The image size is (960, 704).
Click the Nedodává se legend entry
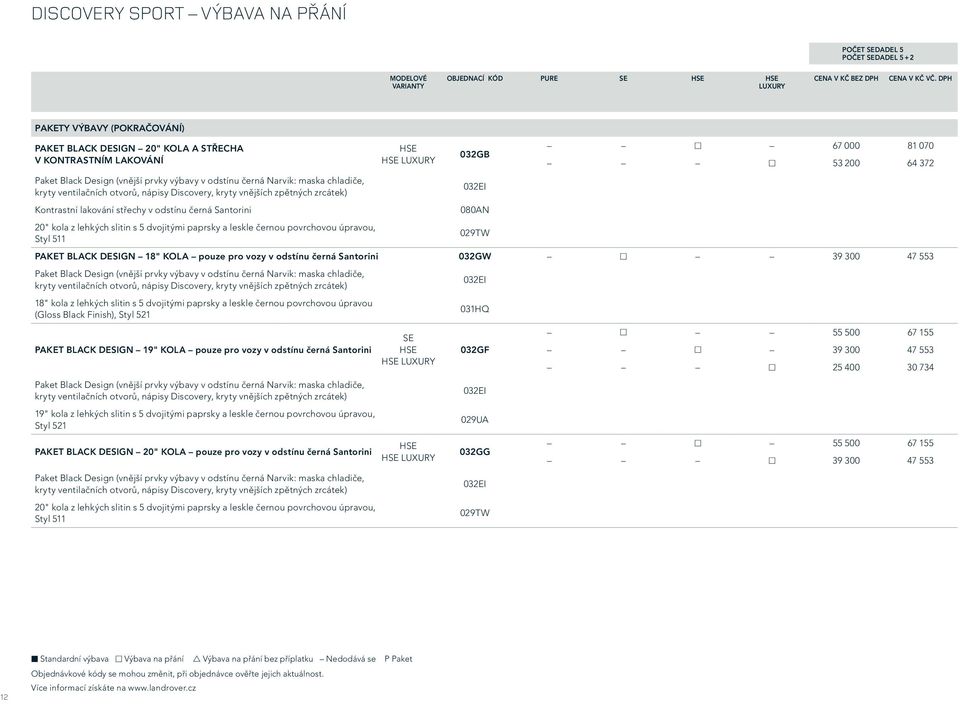click(x=348, y=659)
